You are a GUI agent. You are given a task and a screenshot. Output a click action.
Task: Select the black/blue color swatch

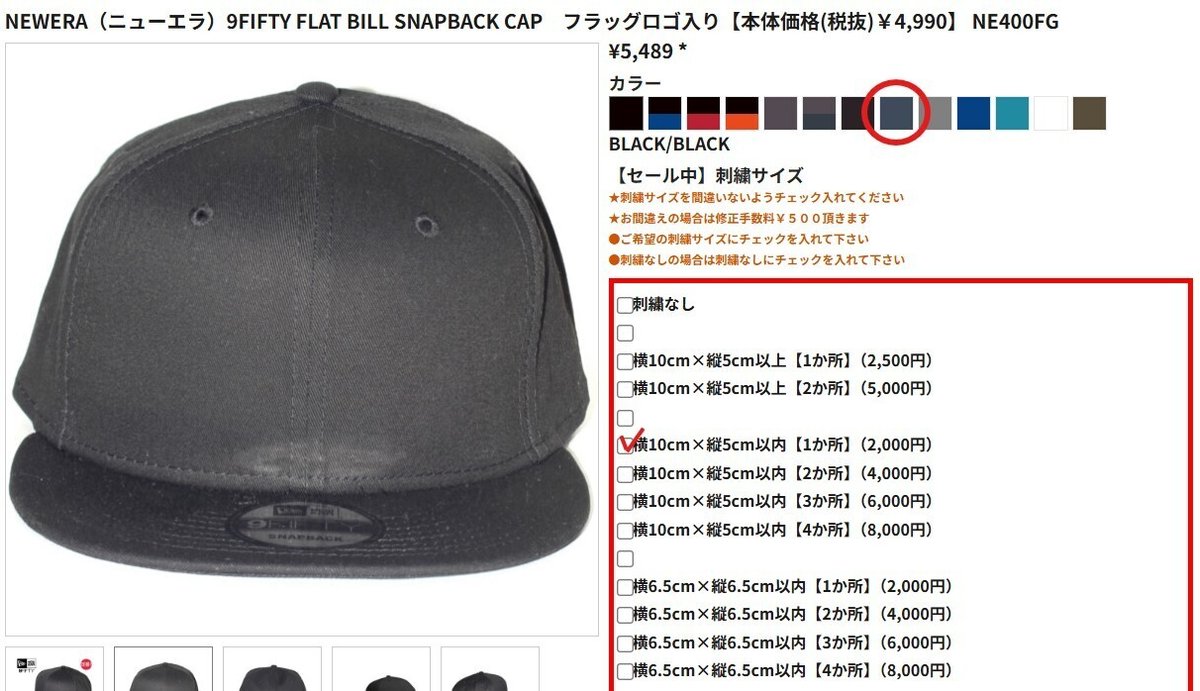tap(664, 113)
